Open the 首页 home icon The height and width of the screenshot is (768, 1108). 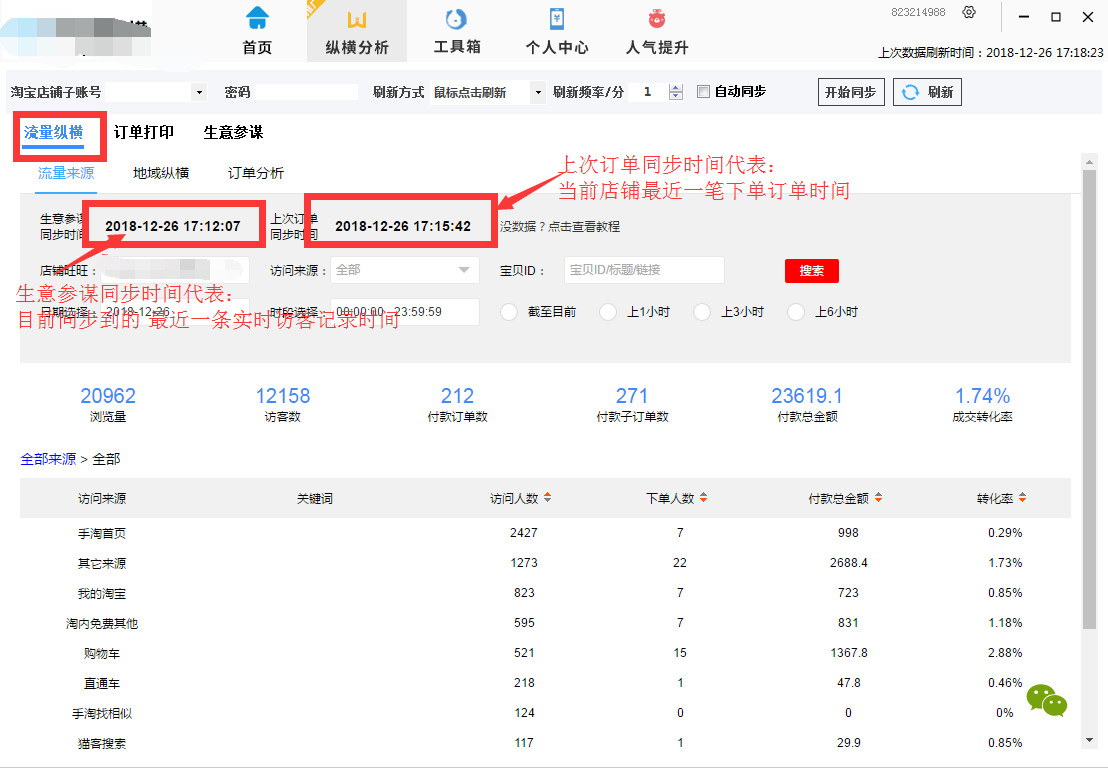(x=257, y=20)
